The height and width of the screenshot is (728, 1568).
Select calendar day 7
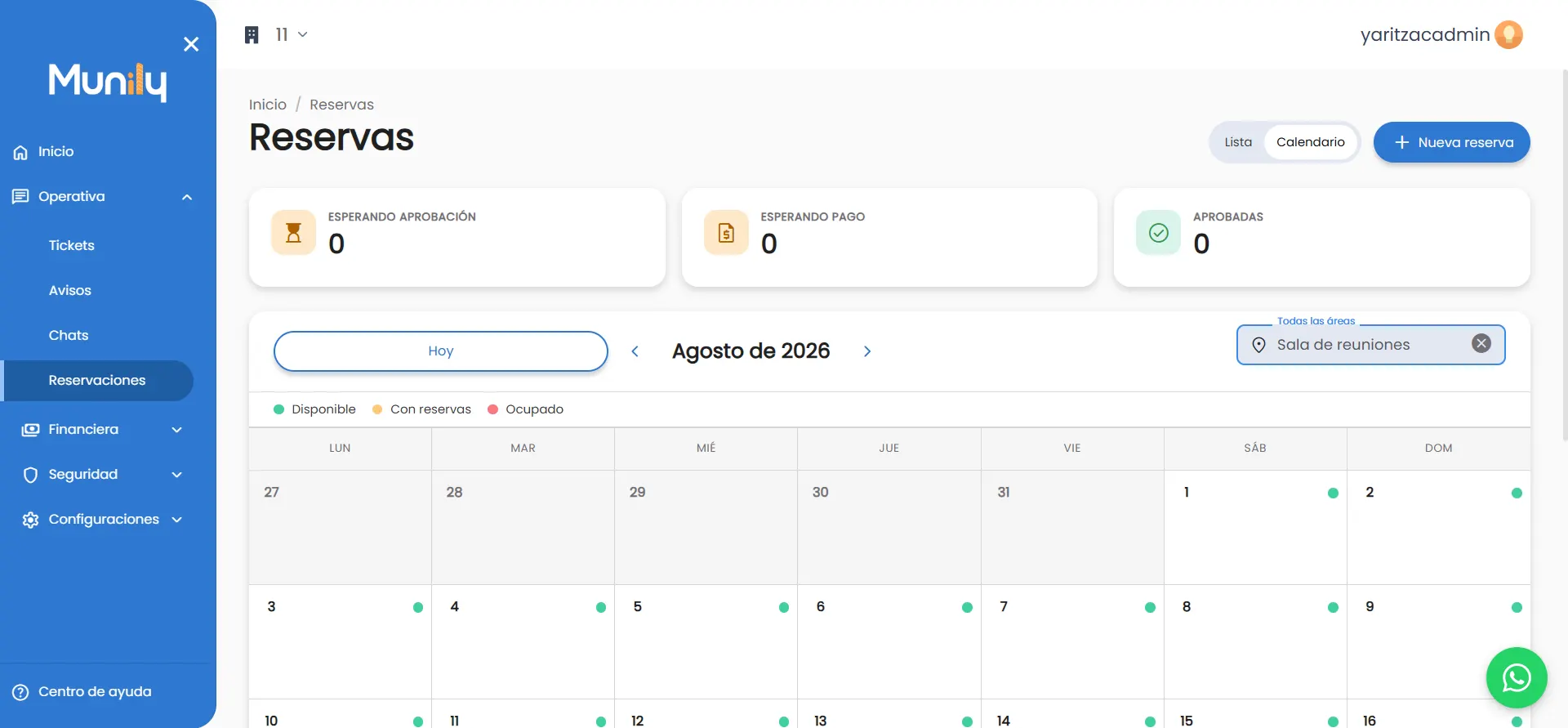click(1072, 641)
